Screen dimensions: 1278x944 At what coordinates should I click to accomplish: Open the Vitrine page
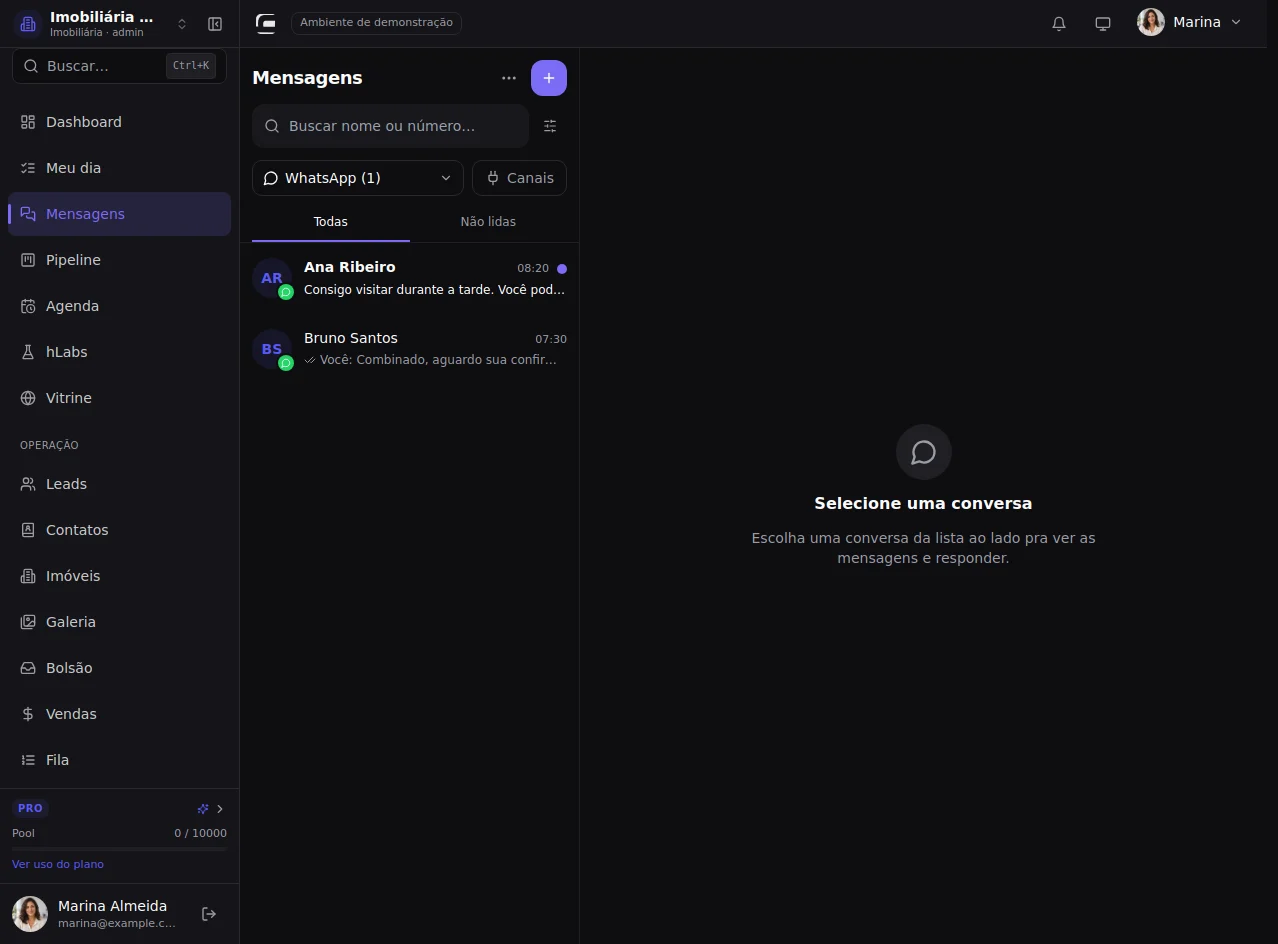click(119, 398)
